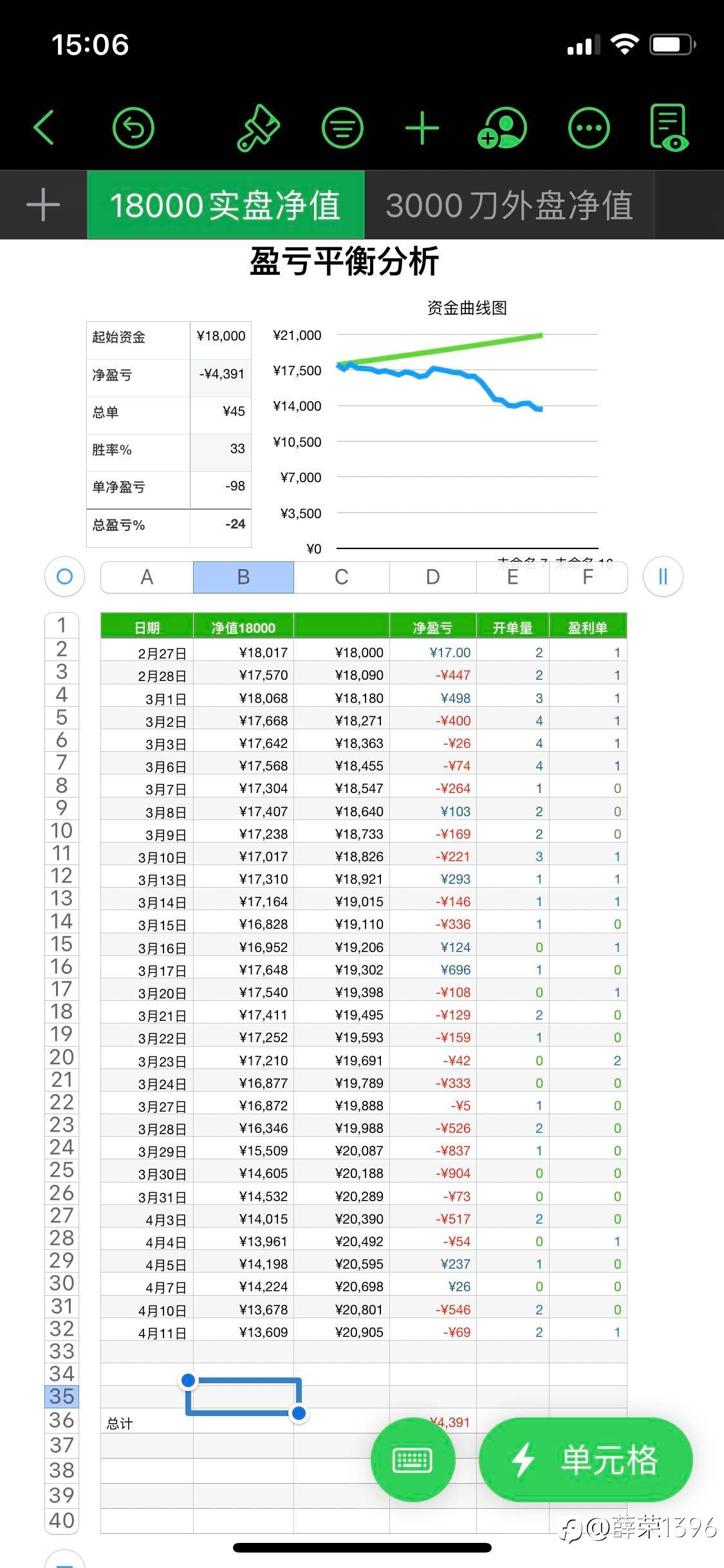This screenshot has width=724, height=1568.
Task: Switch to 3000刀外盘净值 sheet tab
Action: coord(509,205)
